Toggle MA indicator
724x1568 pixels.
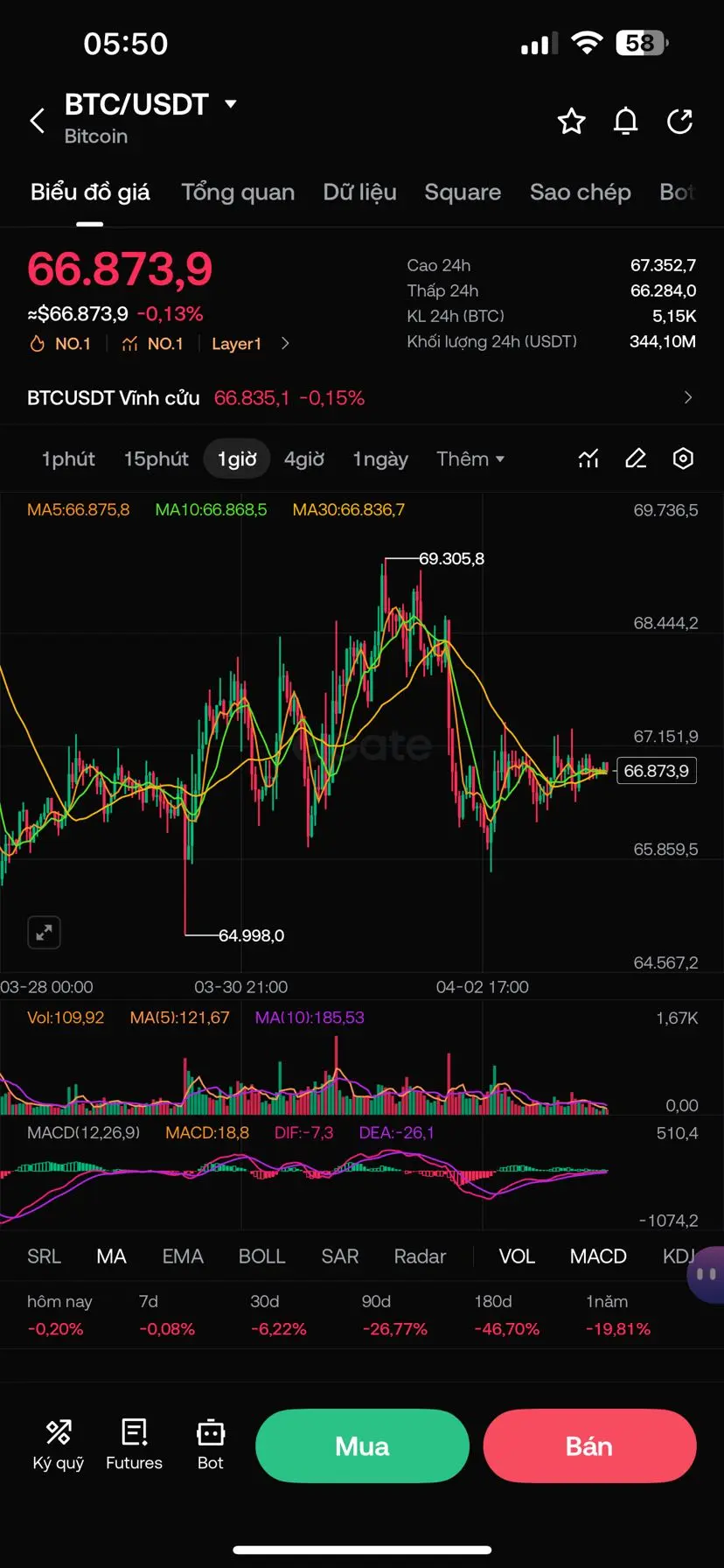tap(111, 1256)
